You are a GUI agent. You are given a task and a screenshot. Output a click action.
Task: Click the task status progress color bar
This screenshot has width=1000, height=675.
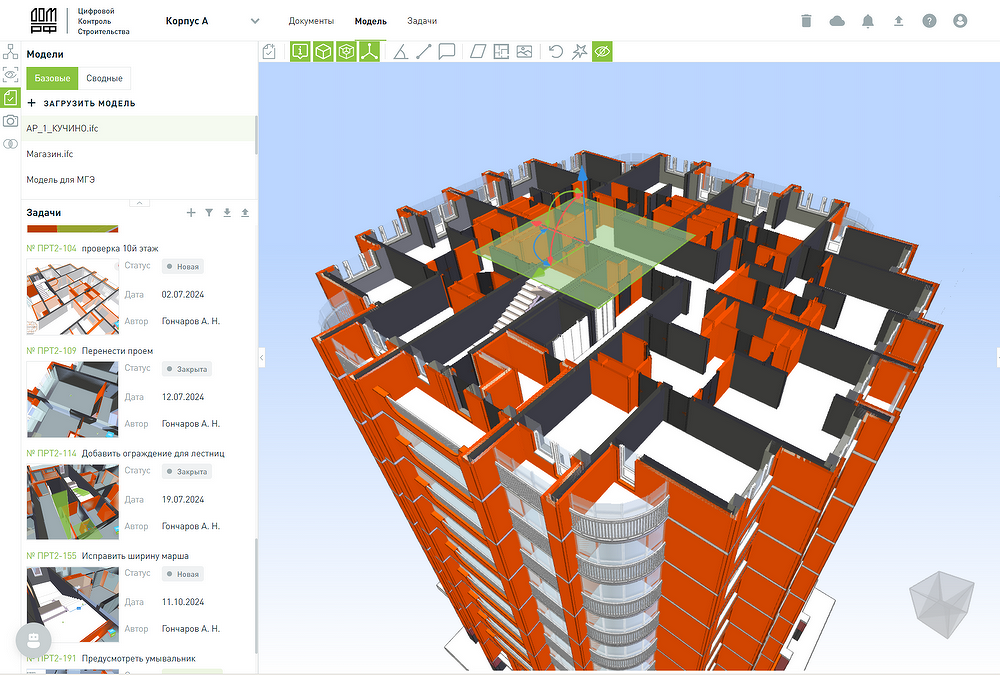[x=73, y=228]
